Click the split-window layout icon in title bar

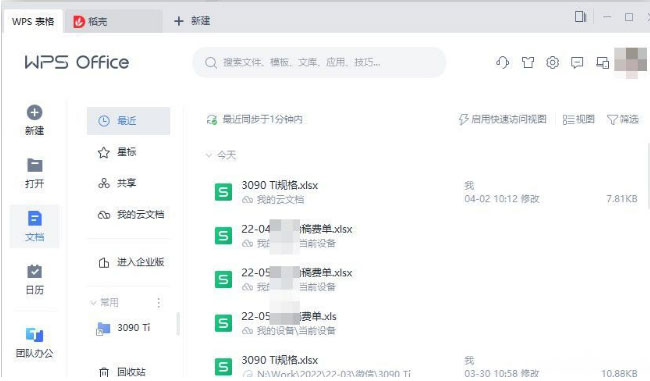[580, 17]
